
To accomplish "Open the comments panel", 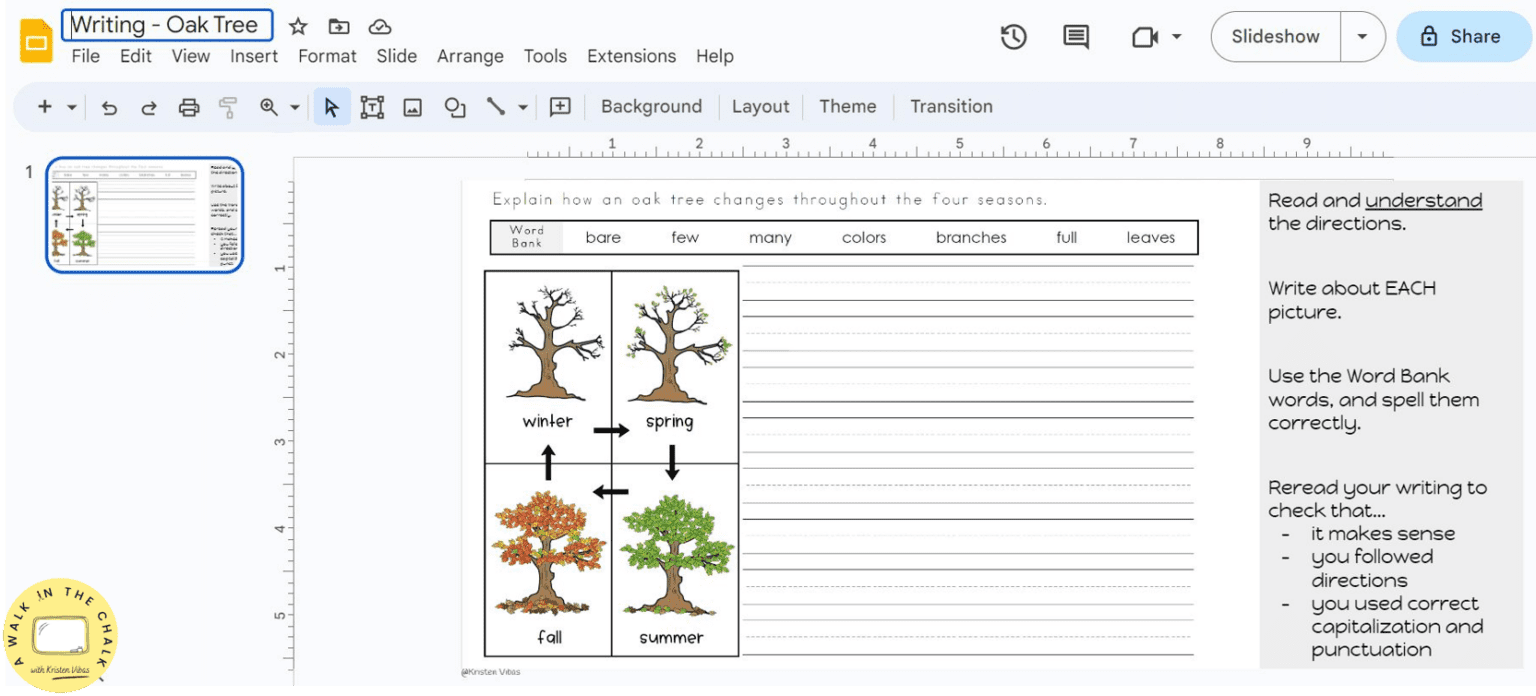I will click(x=1075, y=36).
